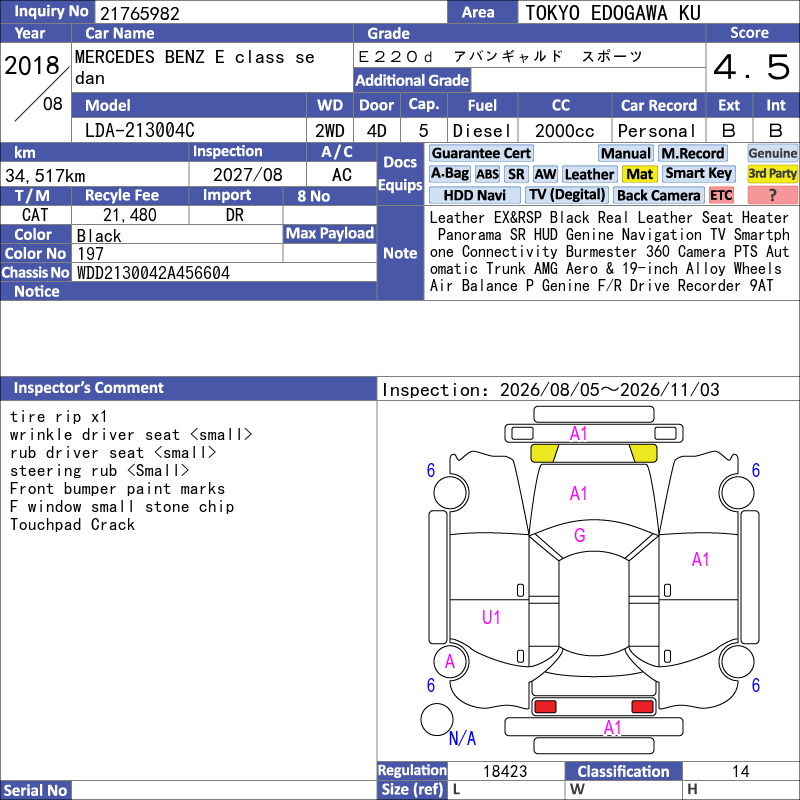The height and width of the screenshot is (800, 800).
Task: Click the comment 'Touchpad Crack'
Action: [72, 524]
